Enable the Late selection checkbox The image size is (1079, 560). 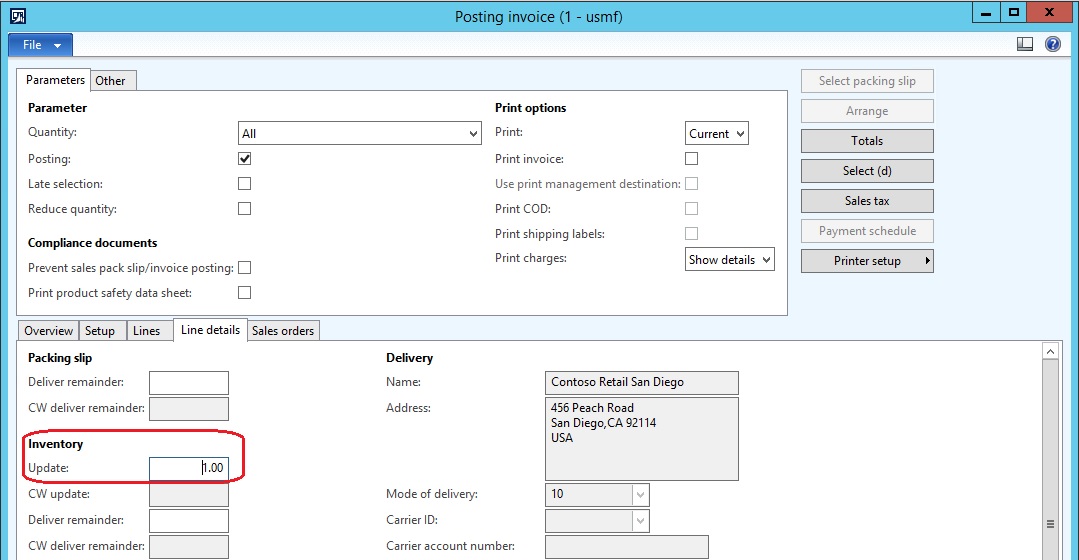point(244,184)
